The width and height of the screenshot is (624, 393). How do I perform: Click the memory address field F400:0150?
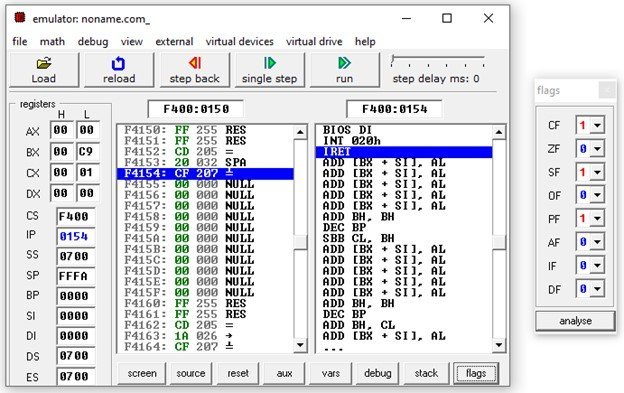196,109
